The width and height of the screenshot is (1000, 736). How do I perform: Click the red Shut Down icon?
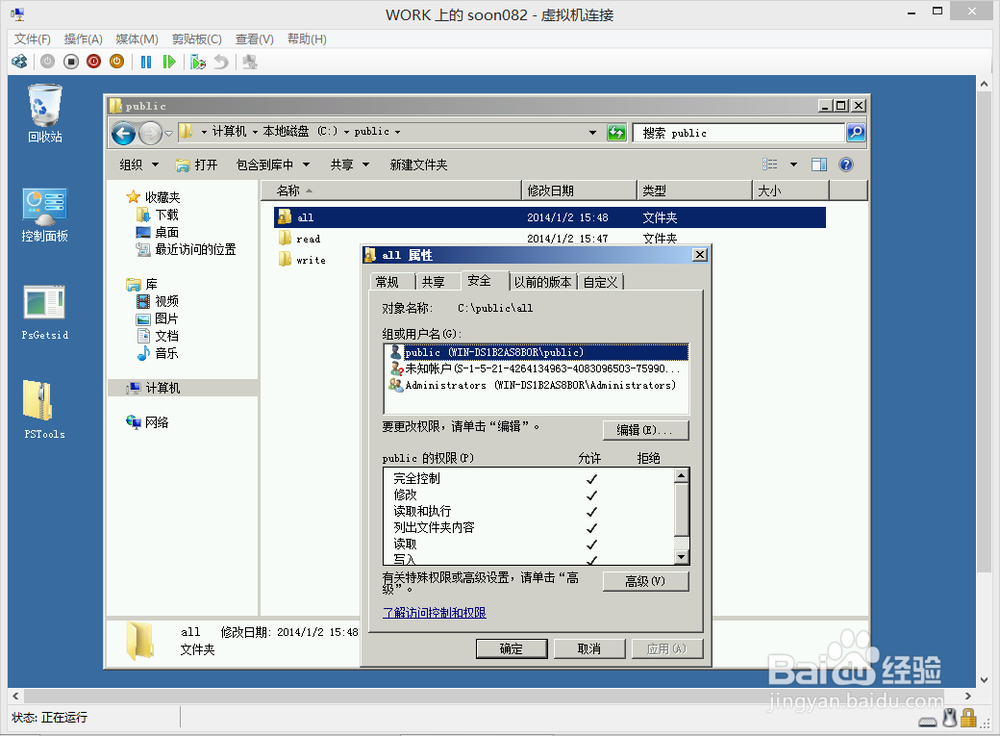94,62
